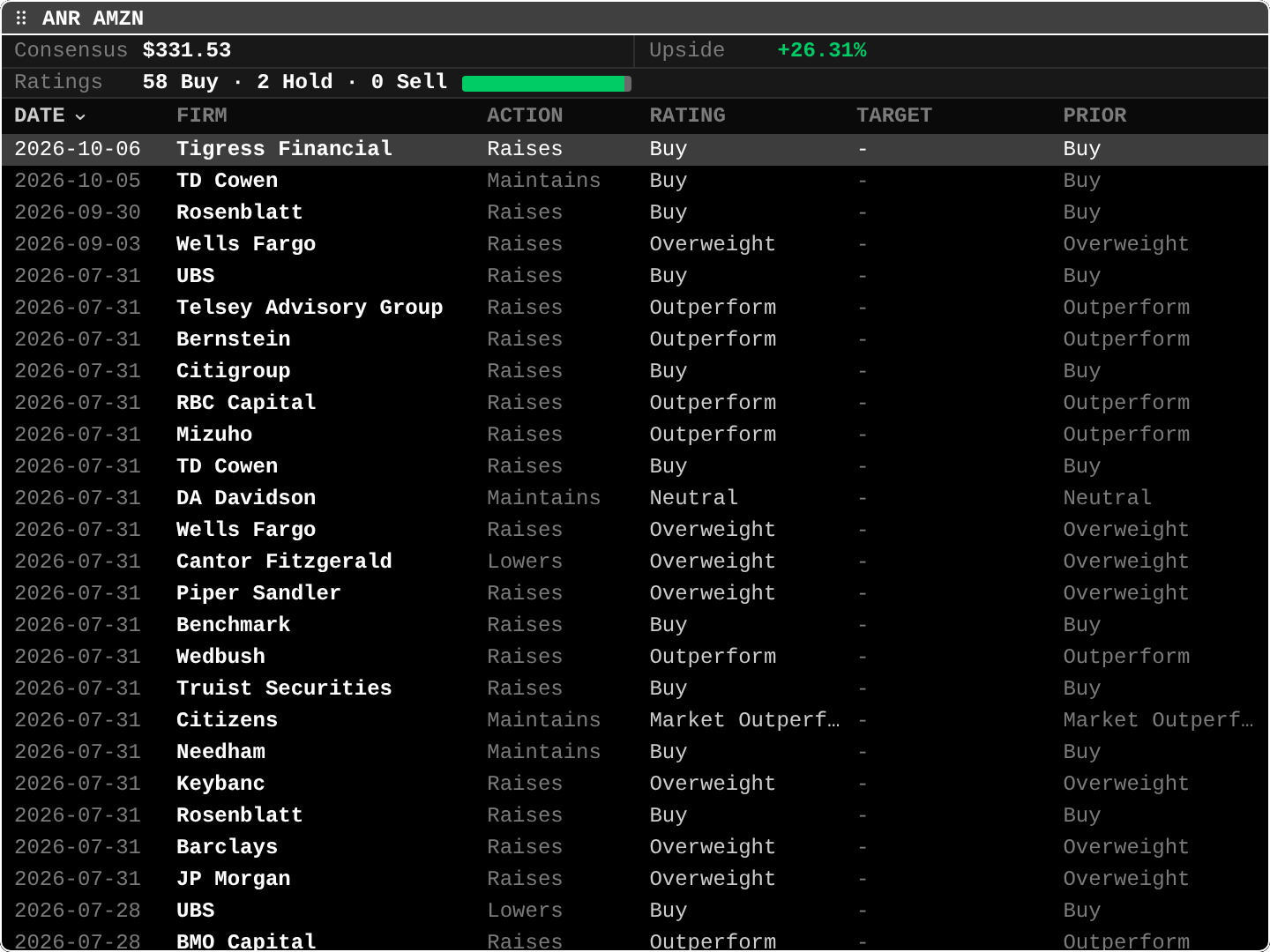1270x952 pixels.
Task: Select the Tigress Financial row
Action: pos(635,149)
